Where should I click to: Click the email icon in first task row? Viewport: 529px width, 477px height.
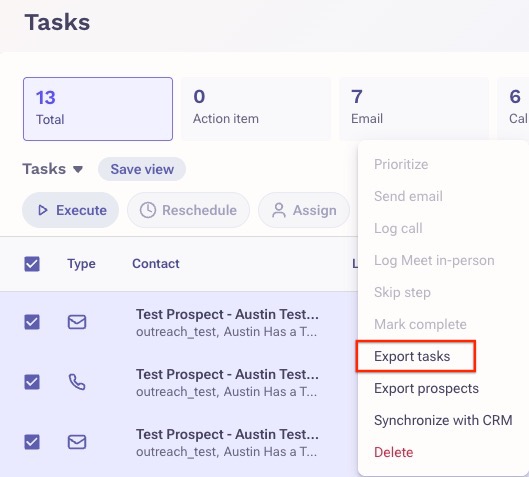tap(77, 322)
